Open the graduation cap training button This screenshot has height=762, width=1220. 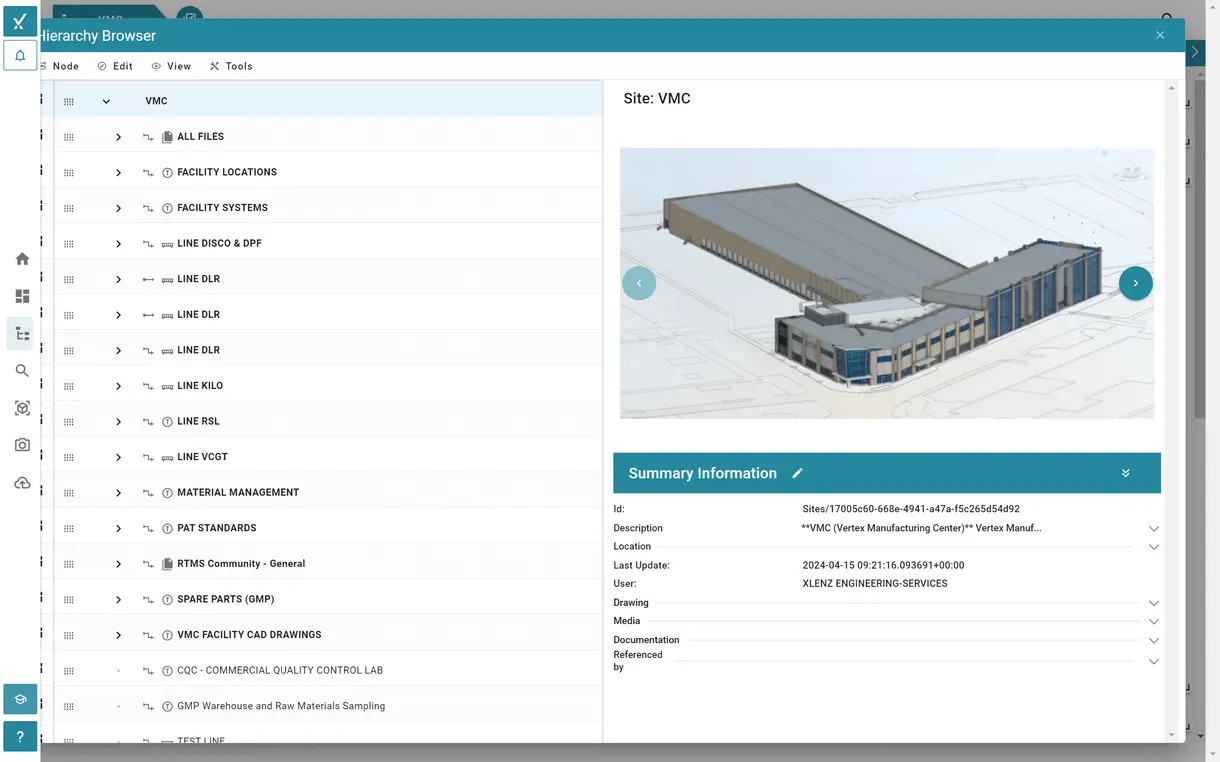tap(20, 699)
